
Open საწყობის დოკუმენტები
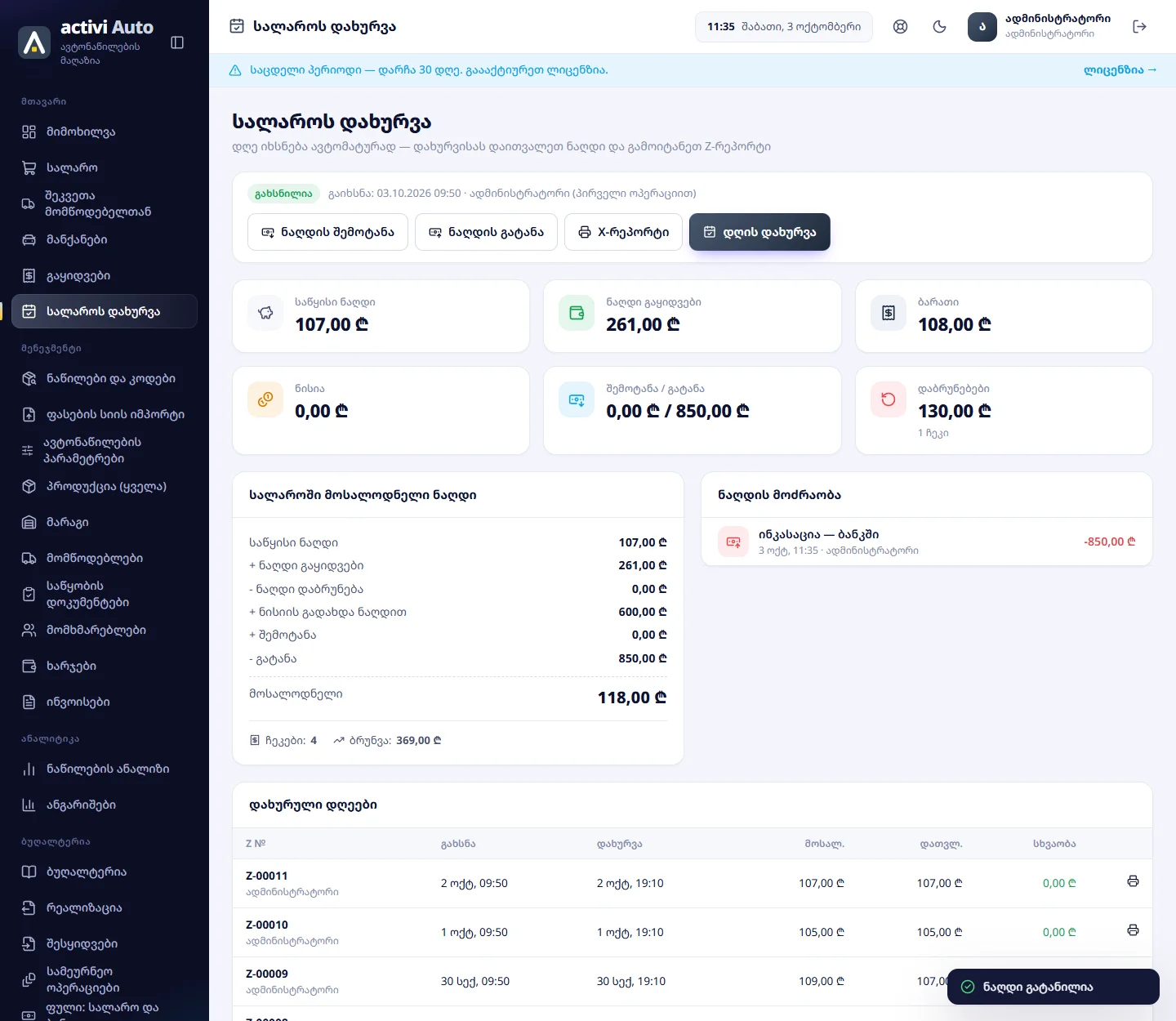coord(105,594)
